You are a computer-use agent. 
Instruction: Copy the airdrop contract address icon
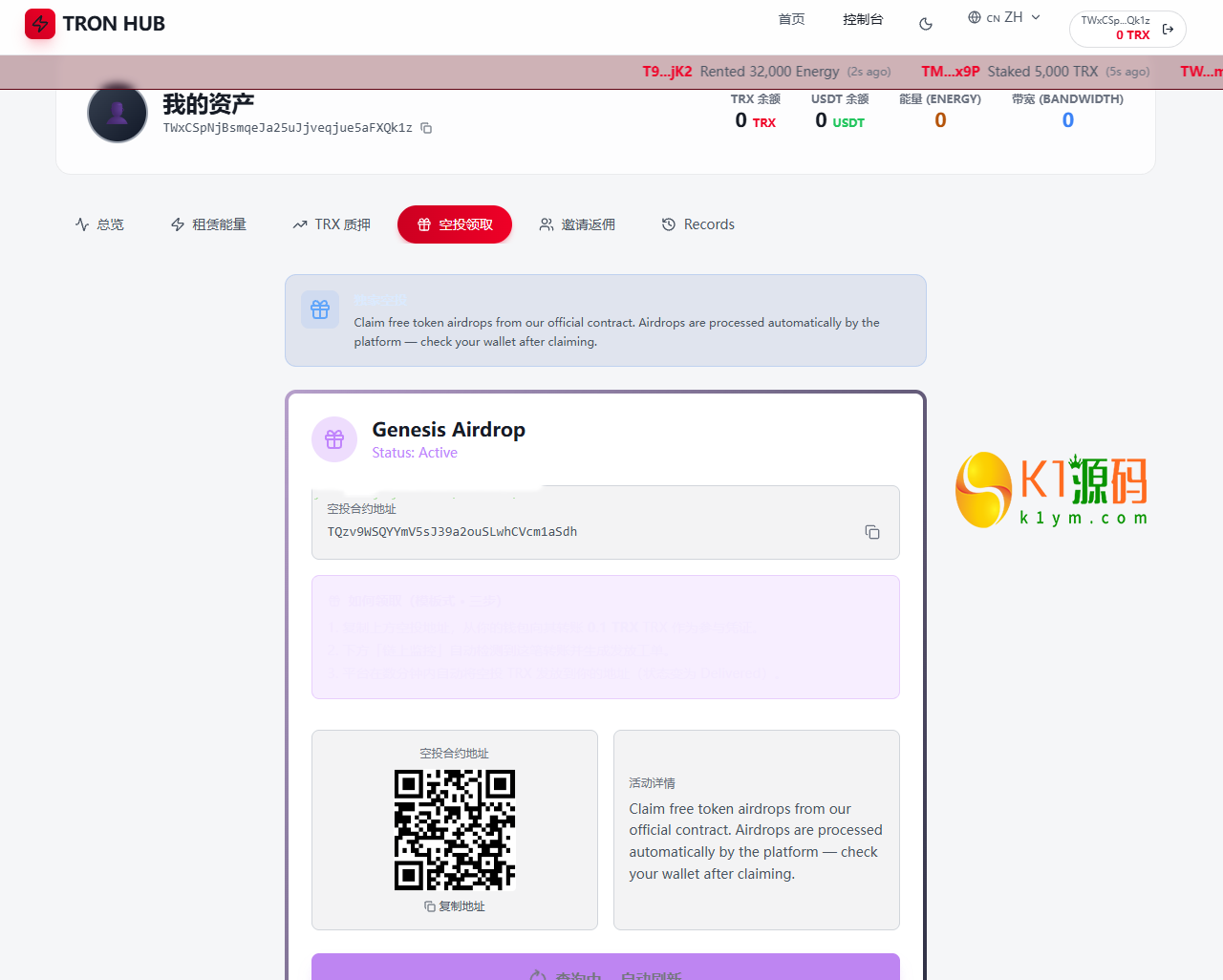click(872, 532)
